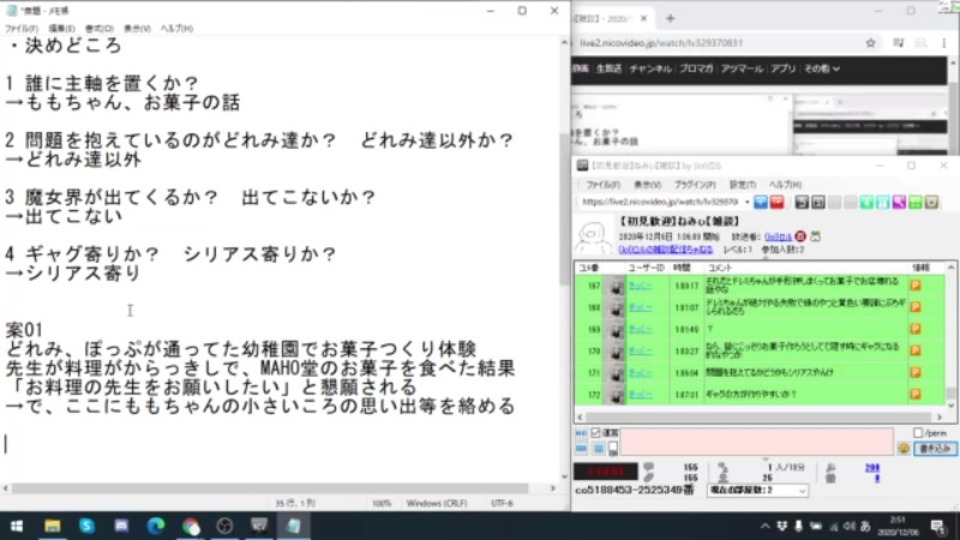Open a new Chrome tab with the plus button
This screenshot has width=960, height=540.
click(670, 18)
